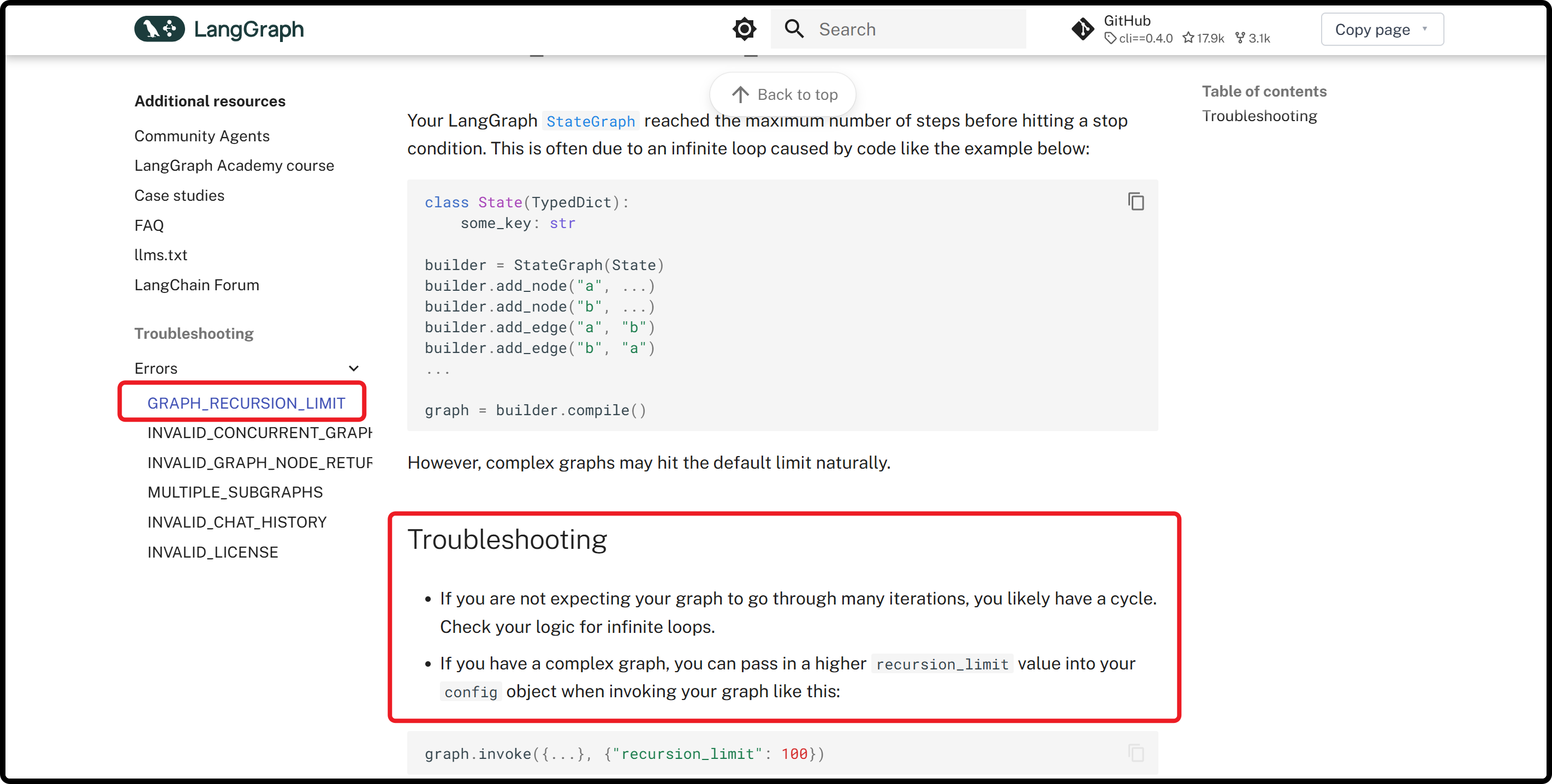Screen dimensions: 1552x784
Task: Click the graph = builder.compile() line
Action: point(535,410)
